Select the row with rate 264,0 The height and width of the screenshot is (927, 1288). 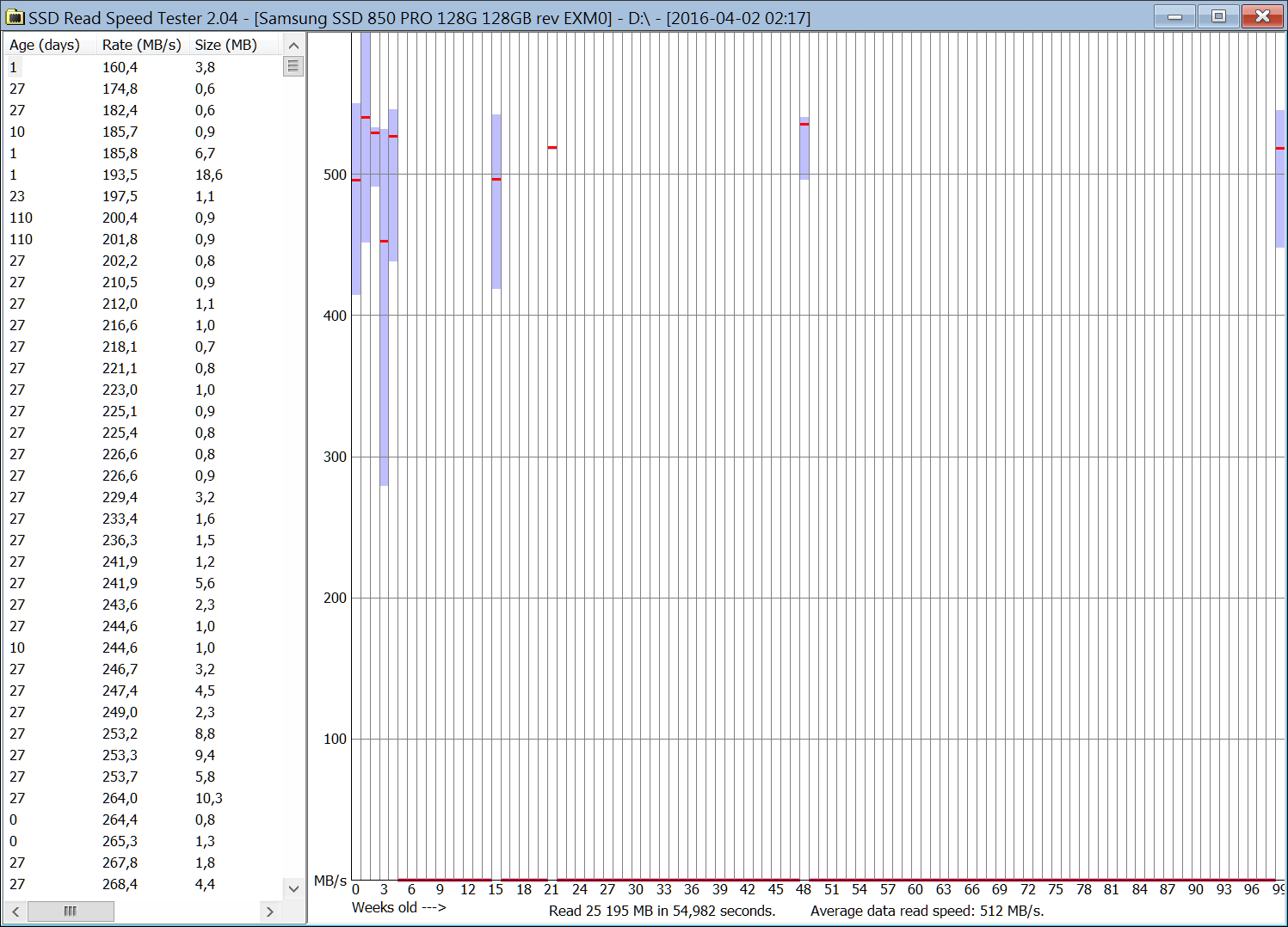[144, 798]
